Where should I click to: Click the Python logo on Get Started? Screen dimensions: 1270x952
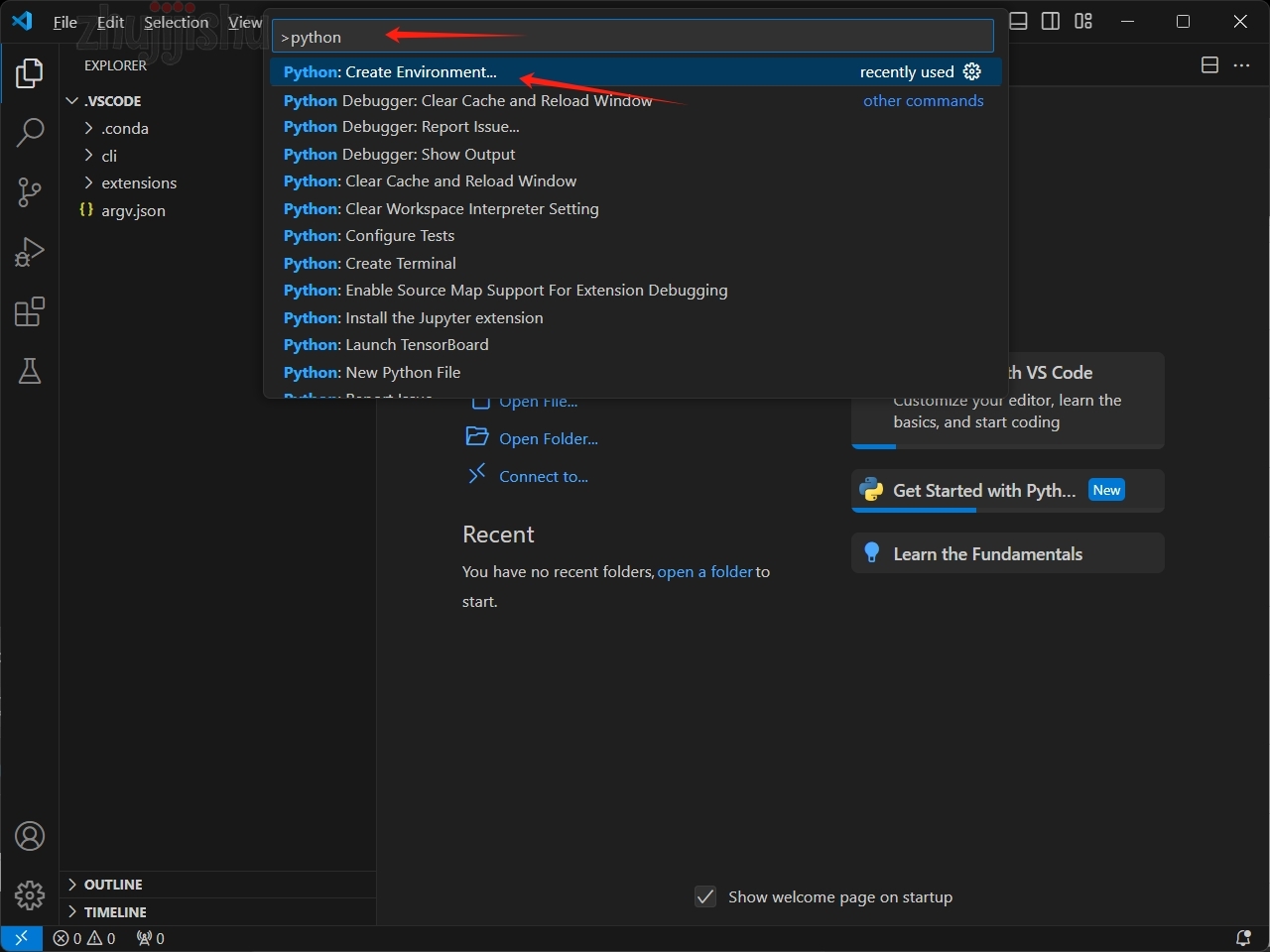(x=872, y=490)
